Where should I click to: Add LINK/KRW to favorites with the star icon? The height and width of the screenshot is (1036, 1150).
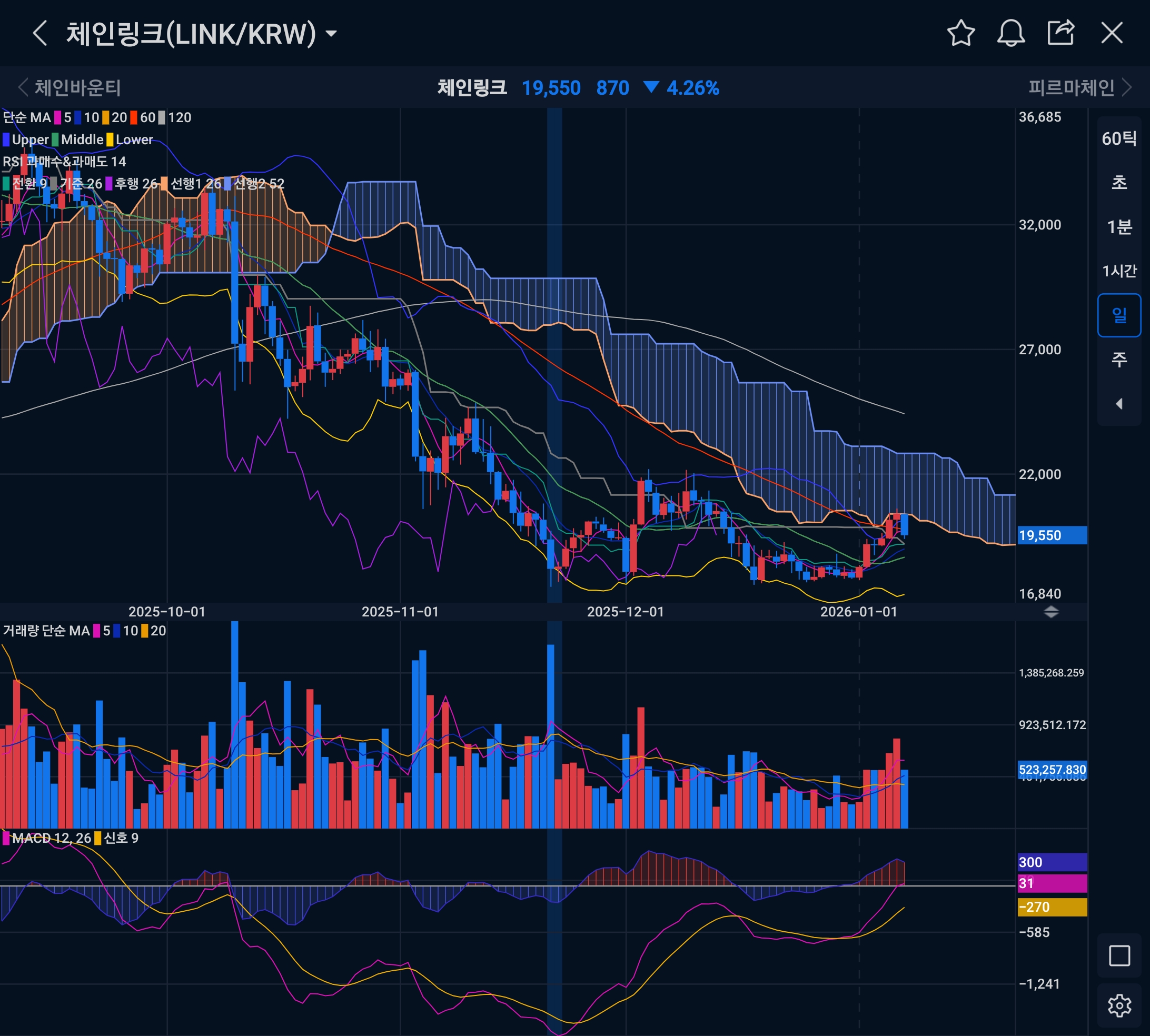(961, 33)
